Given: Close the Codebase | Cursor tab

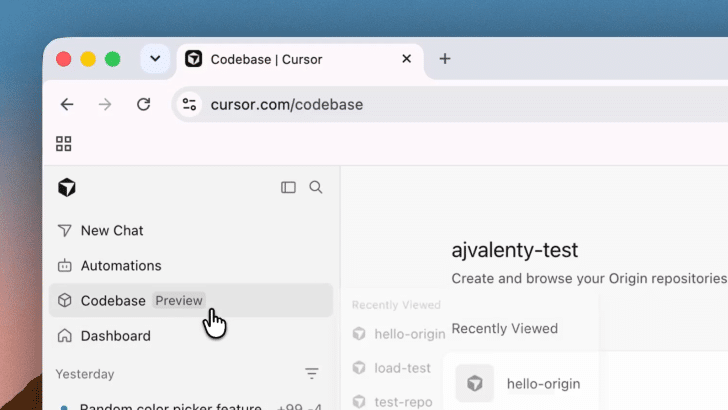Looking at the screenshot, I should pos(406,59).
